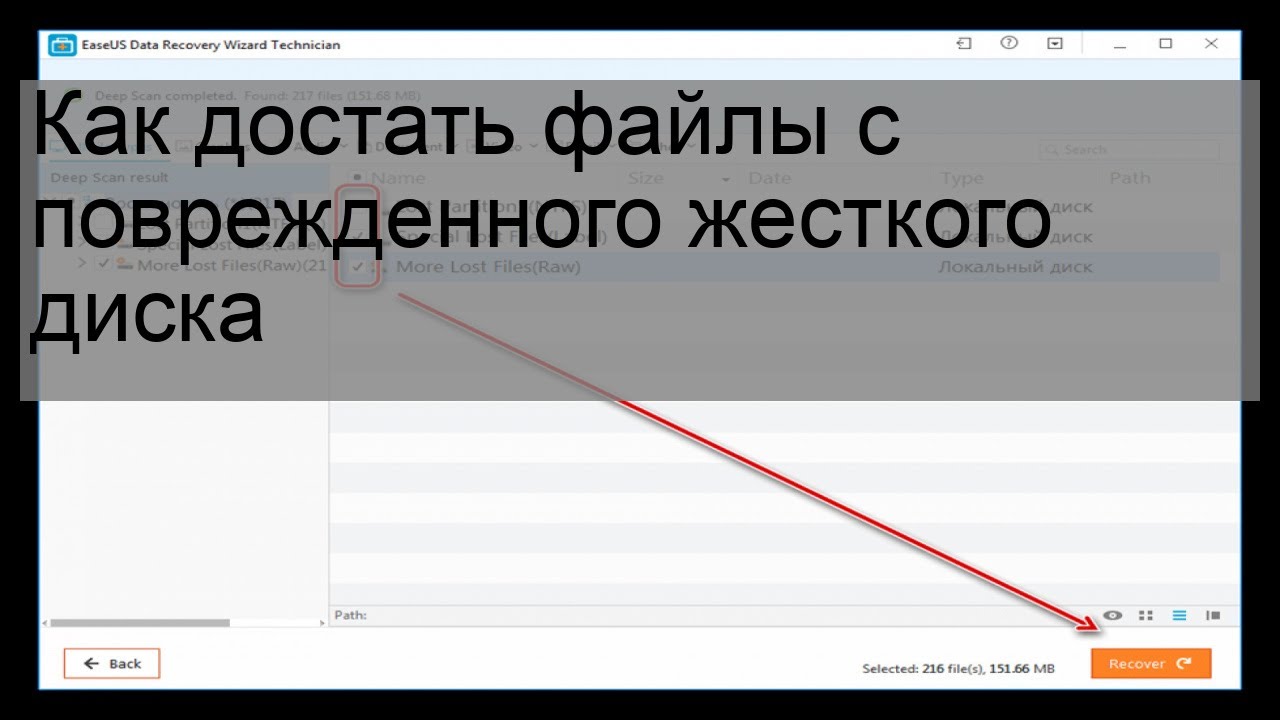This screenshot has height=720, width=1280.
Task: Click the Path bar
Action: 715,615
